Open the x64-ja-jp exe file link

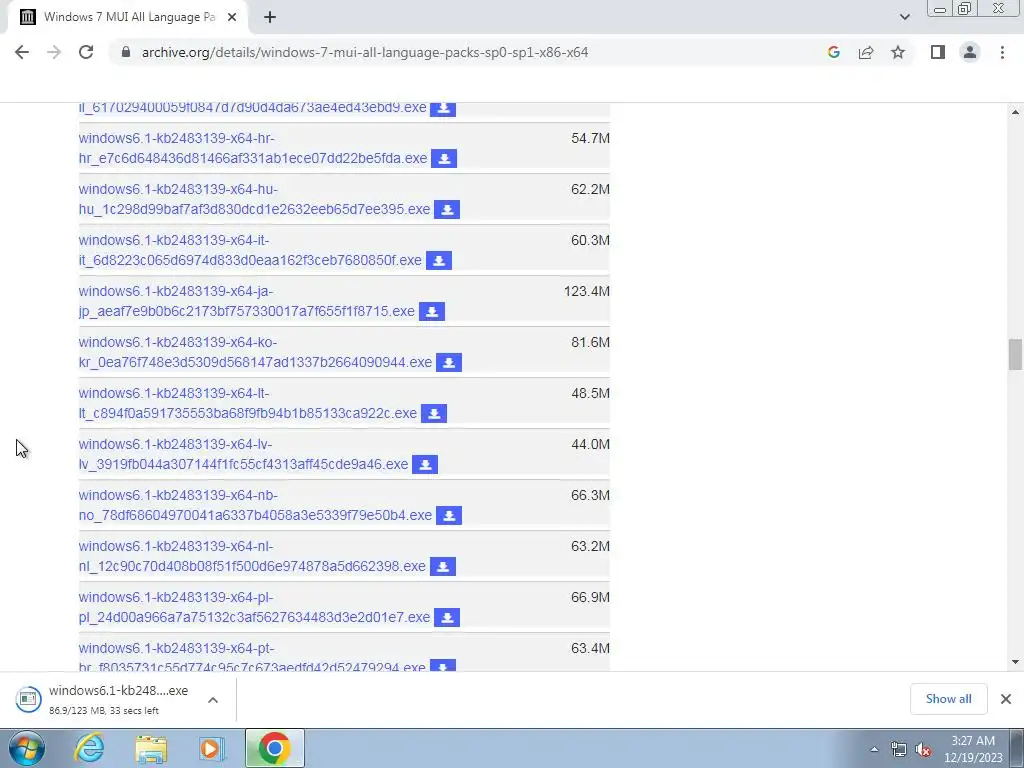[246, 301]
